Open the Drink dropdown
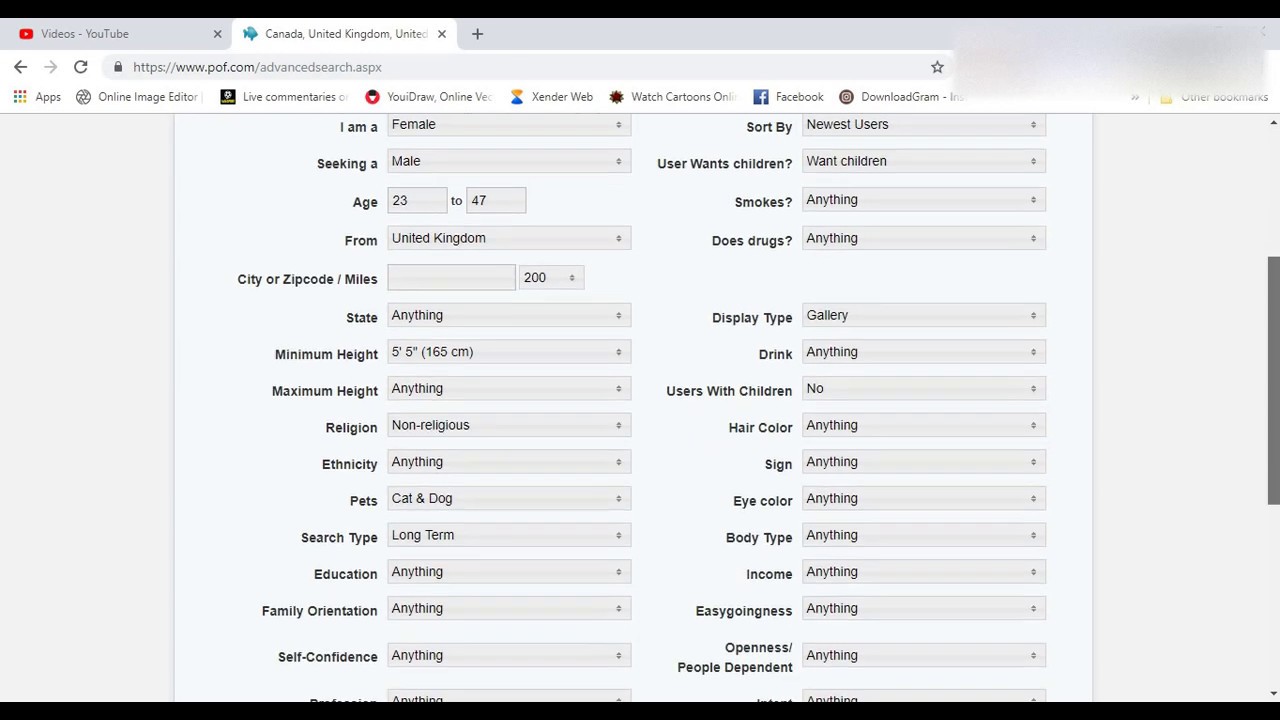This screenshot has width=1280, height=720. pyautogui.click(x=924, y=352)
